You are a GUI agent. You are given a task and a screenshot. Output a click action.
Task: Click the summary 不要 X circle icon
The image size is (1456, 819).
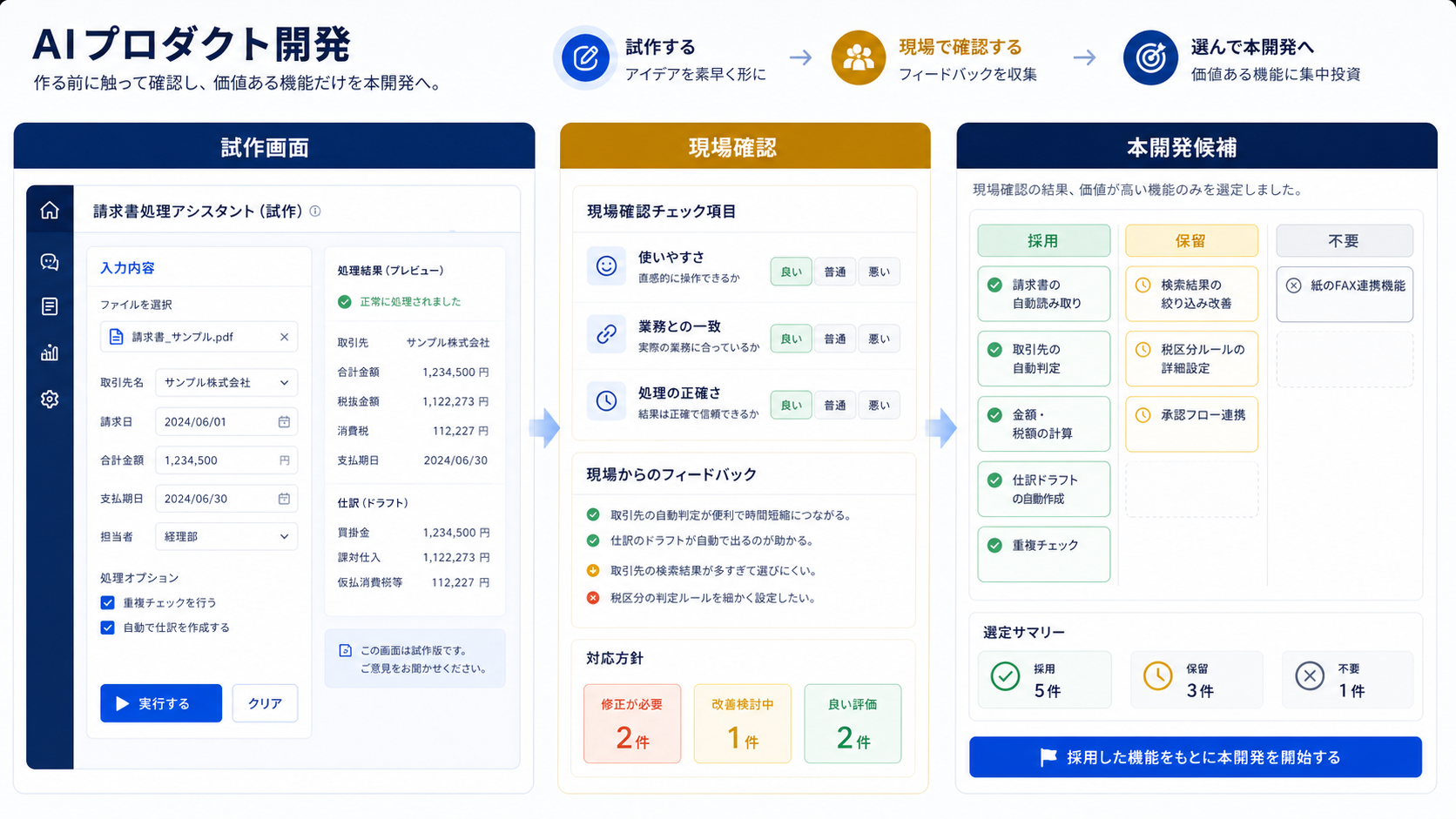click(x=1310, y=676)
